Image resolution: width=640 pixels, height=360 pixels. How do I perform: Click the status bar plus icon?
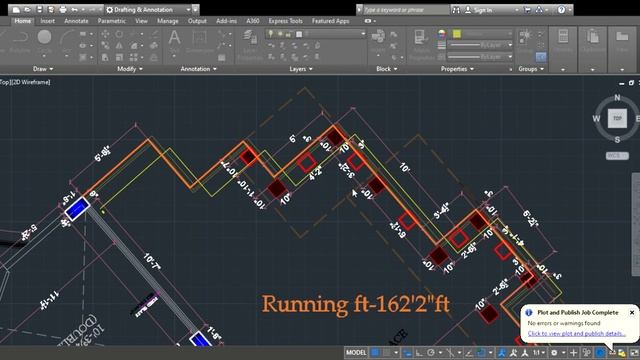(x=573, y=353)
